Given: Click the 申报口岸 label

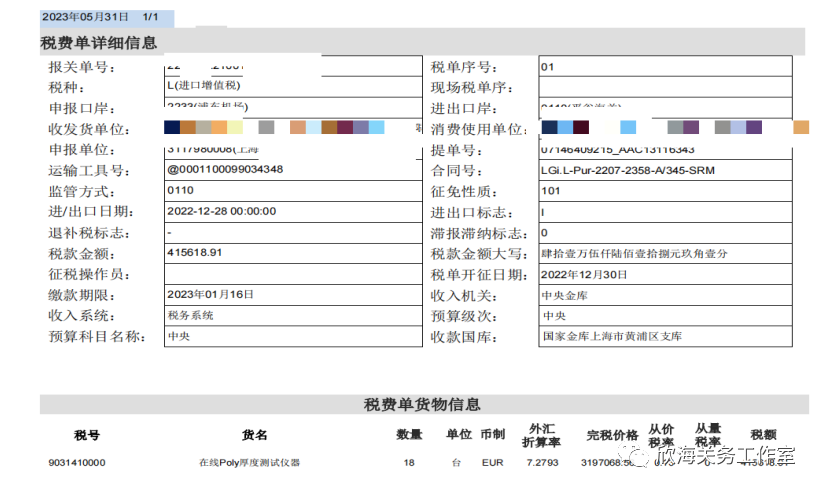Looking at the screenshot, I should tap(82, 108).
